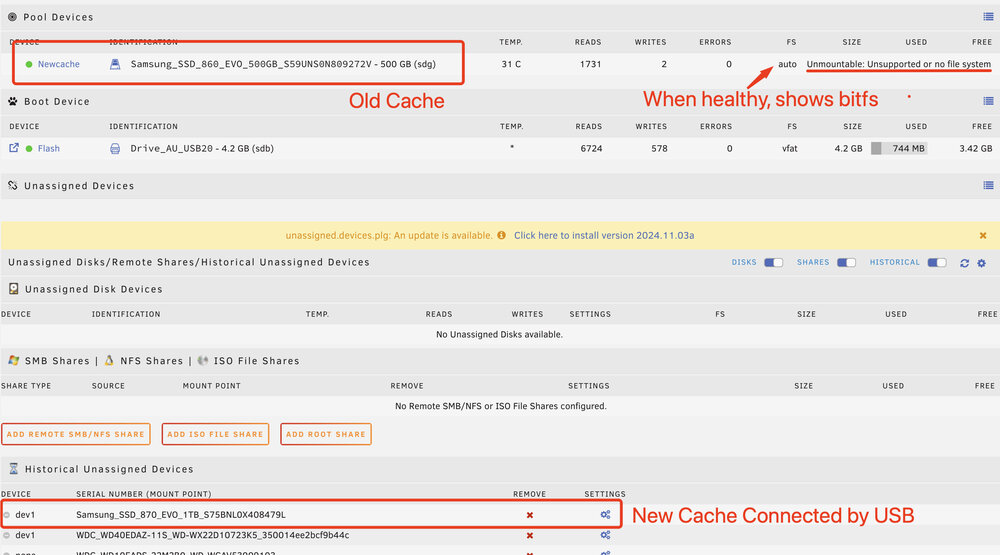Click Add Root Share button
This screenshot has height=555, width=1000.
click(325, 434)
